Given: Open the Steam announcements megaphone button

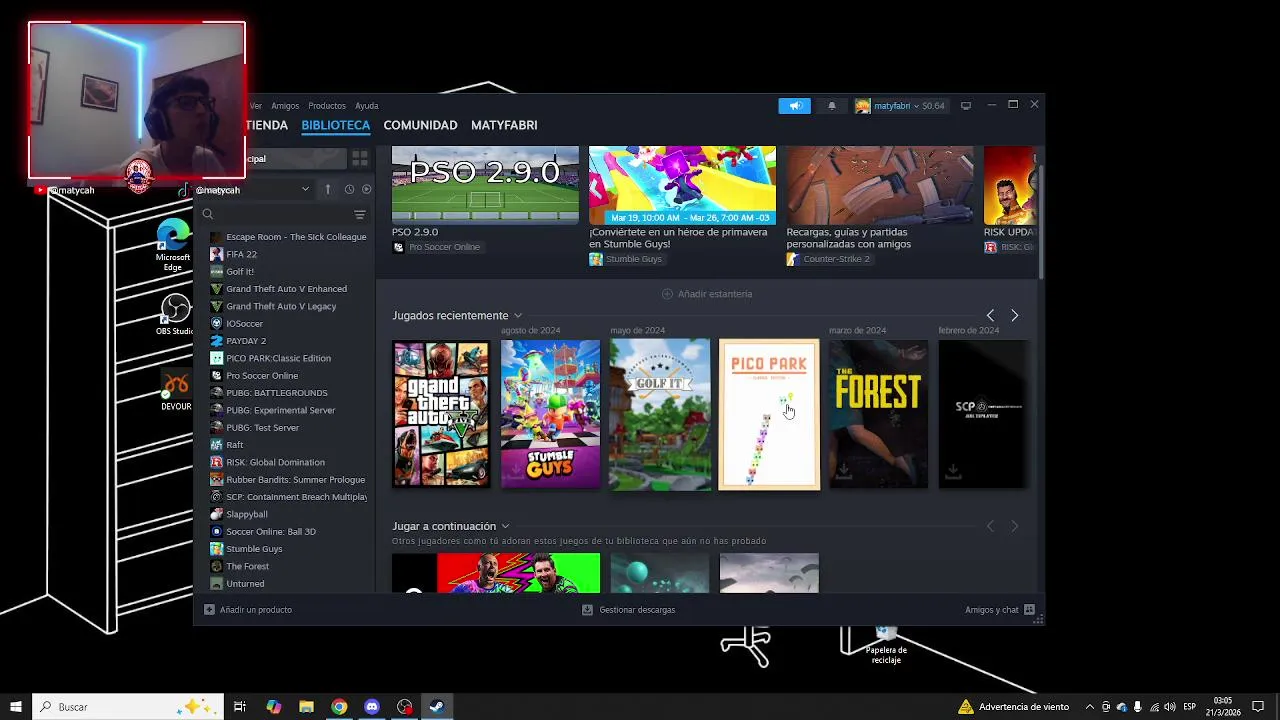Looking at the screenshot, I should pos(795,106).
